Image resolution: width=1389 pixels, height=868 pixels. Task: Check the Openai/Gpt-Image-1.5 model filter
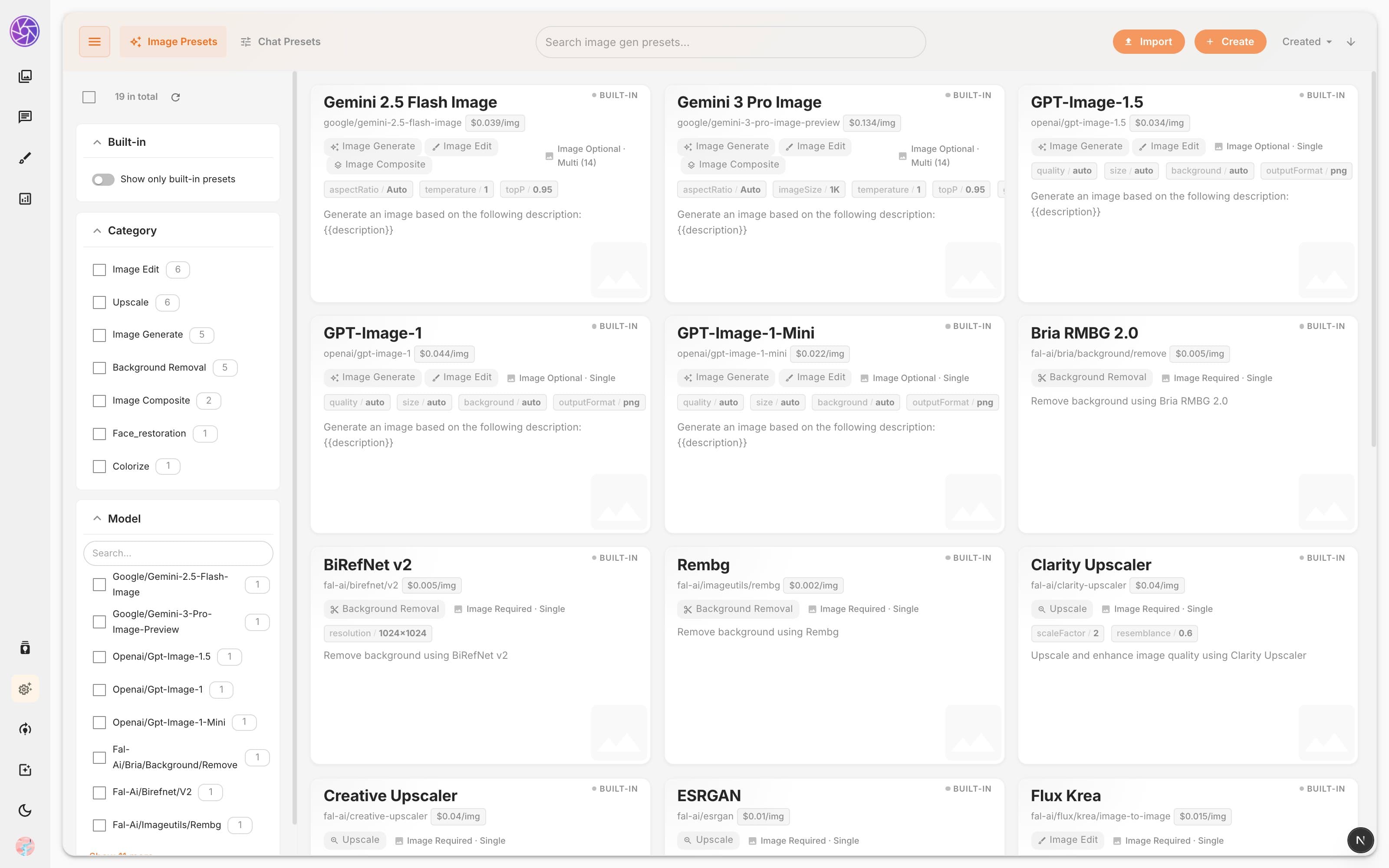coord(99,657)
